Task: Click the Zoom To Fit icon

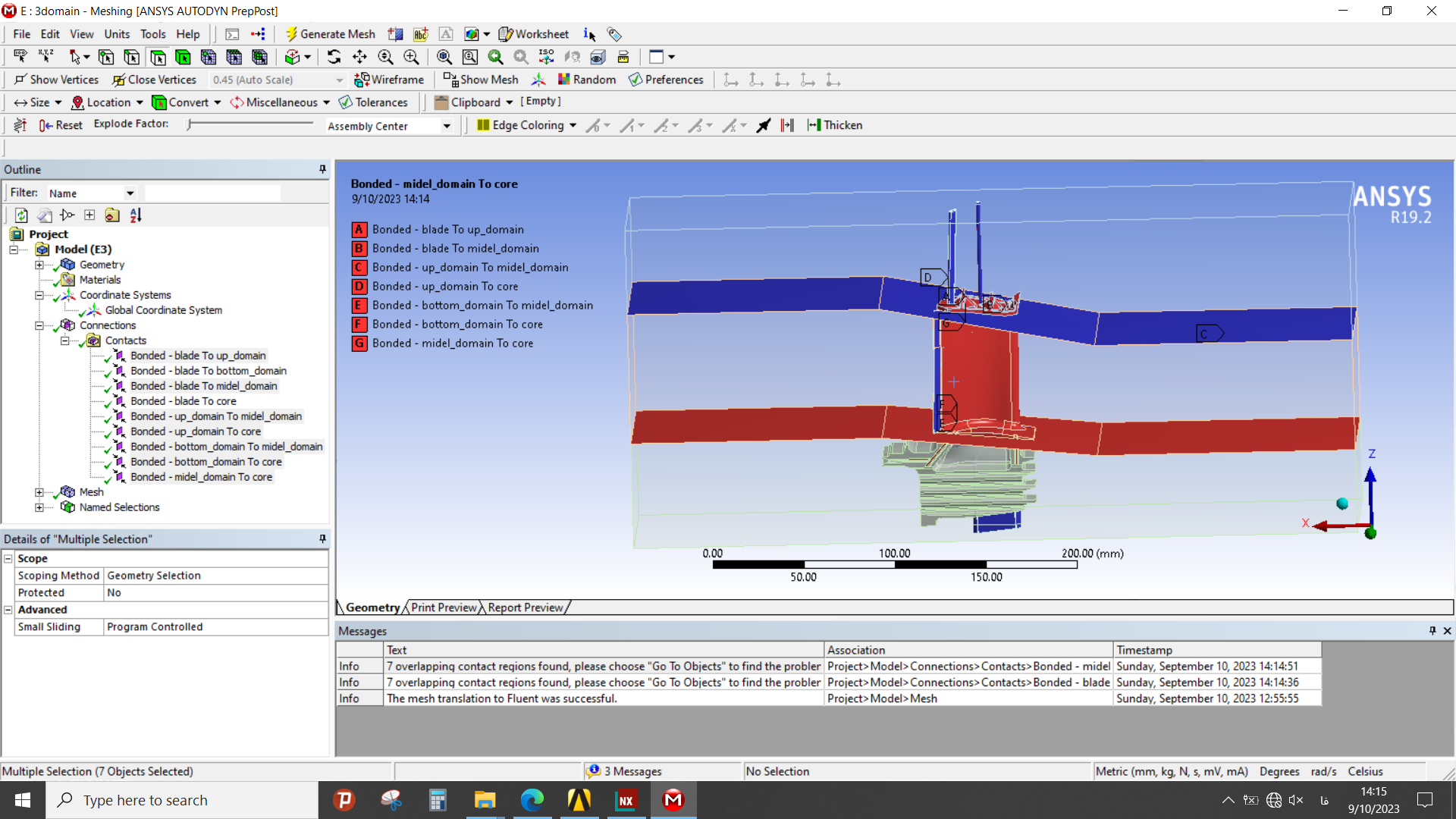Action: point(444,57)
